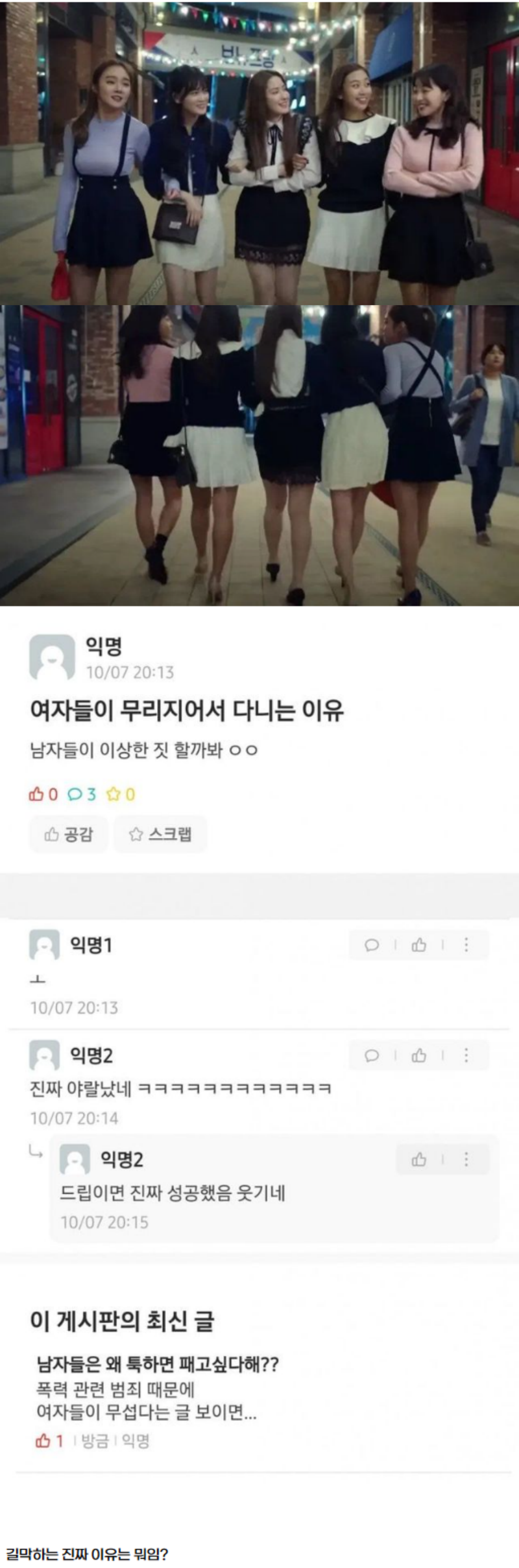Click reply bubble icon on 익명2 comment
This screenshot has height=1568, width=519.
372,1056
